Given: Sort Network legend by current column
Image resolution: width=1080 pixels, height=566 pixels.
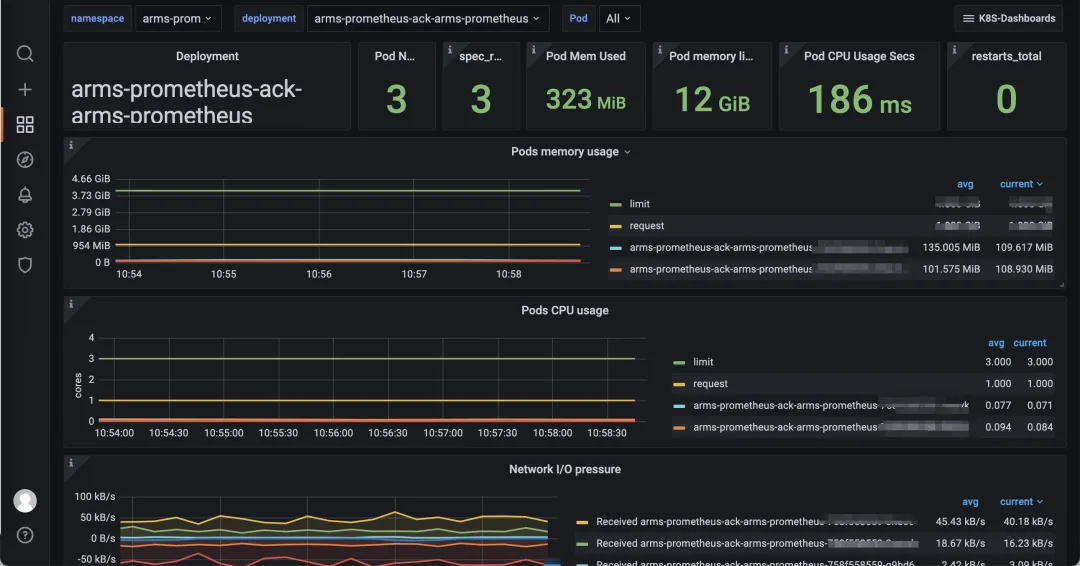Looking at the screenshot, I should pos(1021,502).
